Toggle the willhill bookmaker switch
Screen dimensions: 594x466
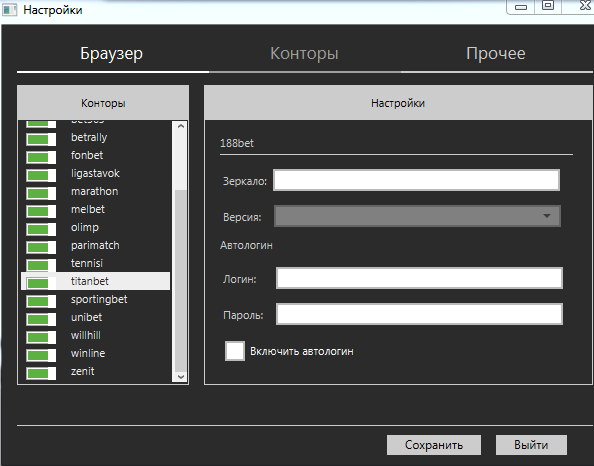(41, 337)
